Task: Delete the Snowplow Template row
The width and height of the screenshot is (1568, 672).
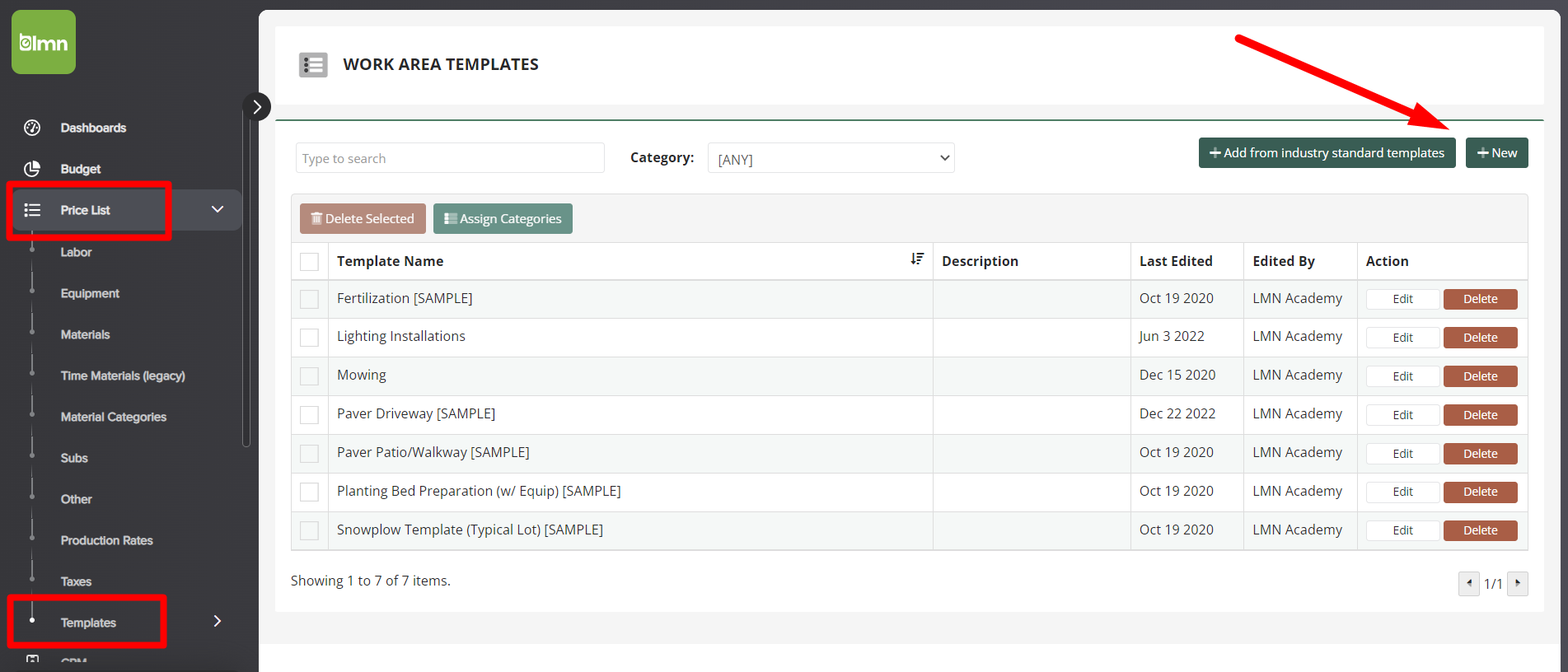Action: click(x=1480, y=530)
